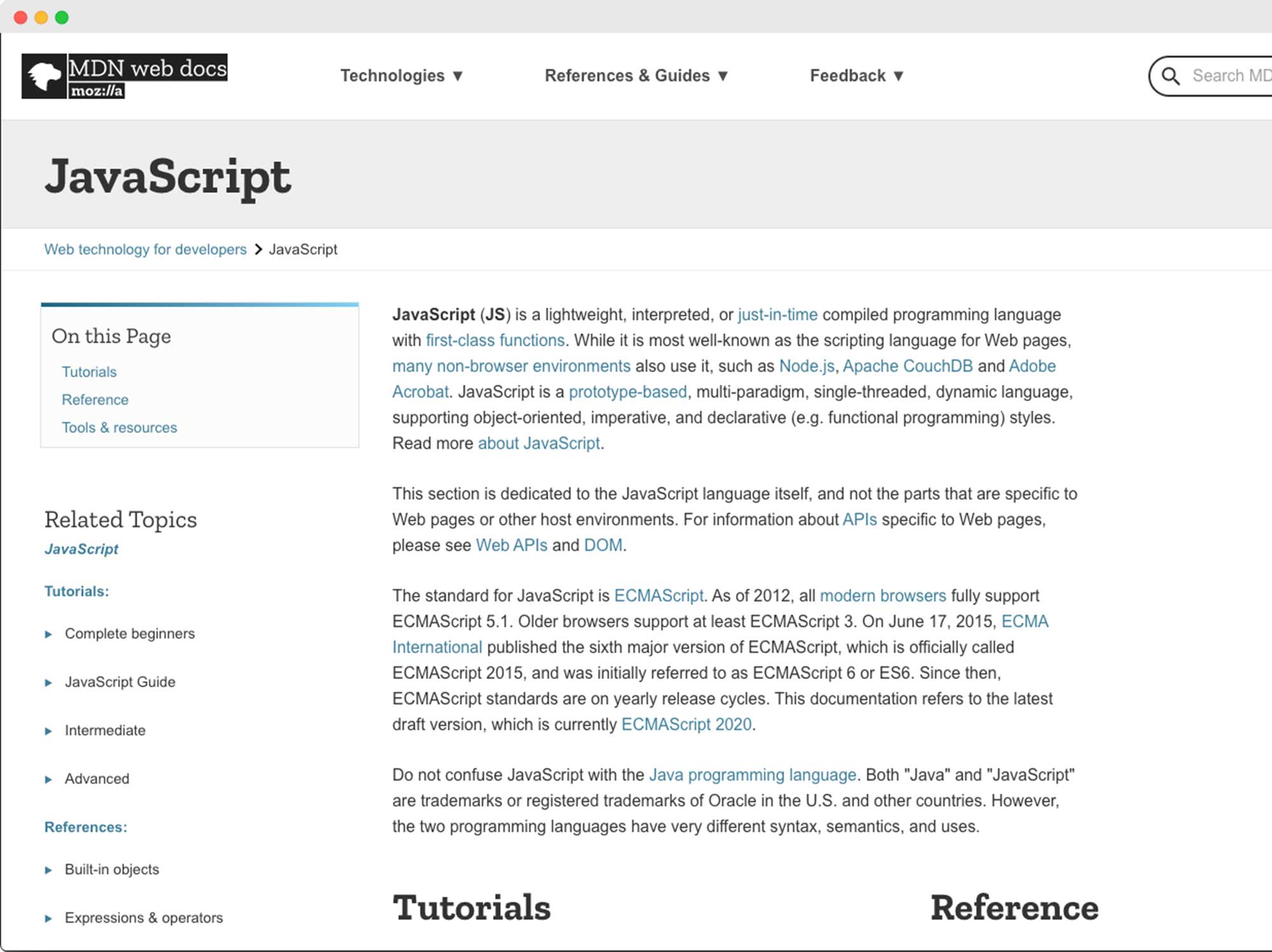The height and width of the screenshot is (952, 1272).
Task: Click the yellow minimize window button
Action: (41, 17)
